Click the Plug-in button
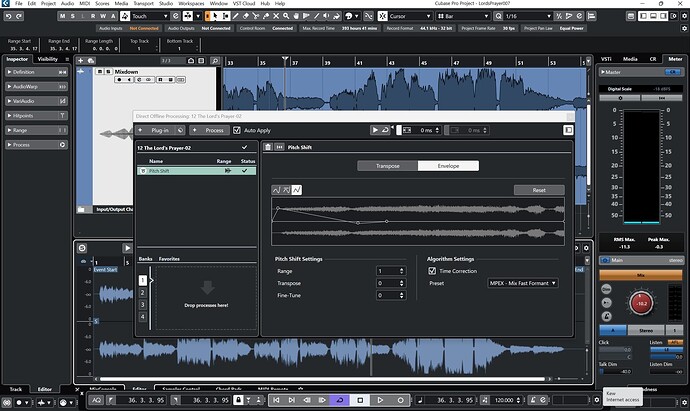Screen dimensions: 690x411 coord(160,130)
